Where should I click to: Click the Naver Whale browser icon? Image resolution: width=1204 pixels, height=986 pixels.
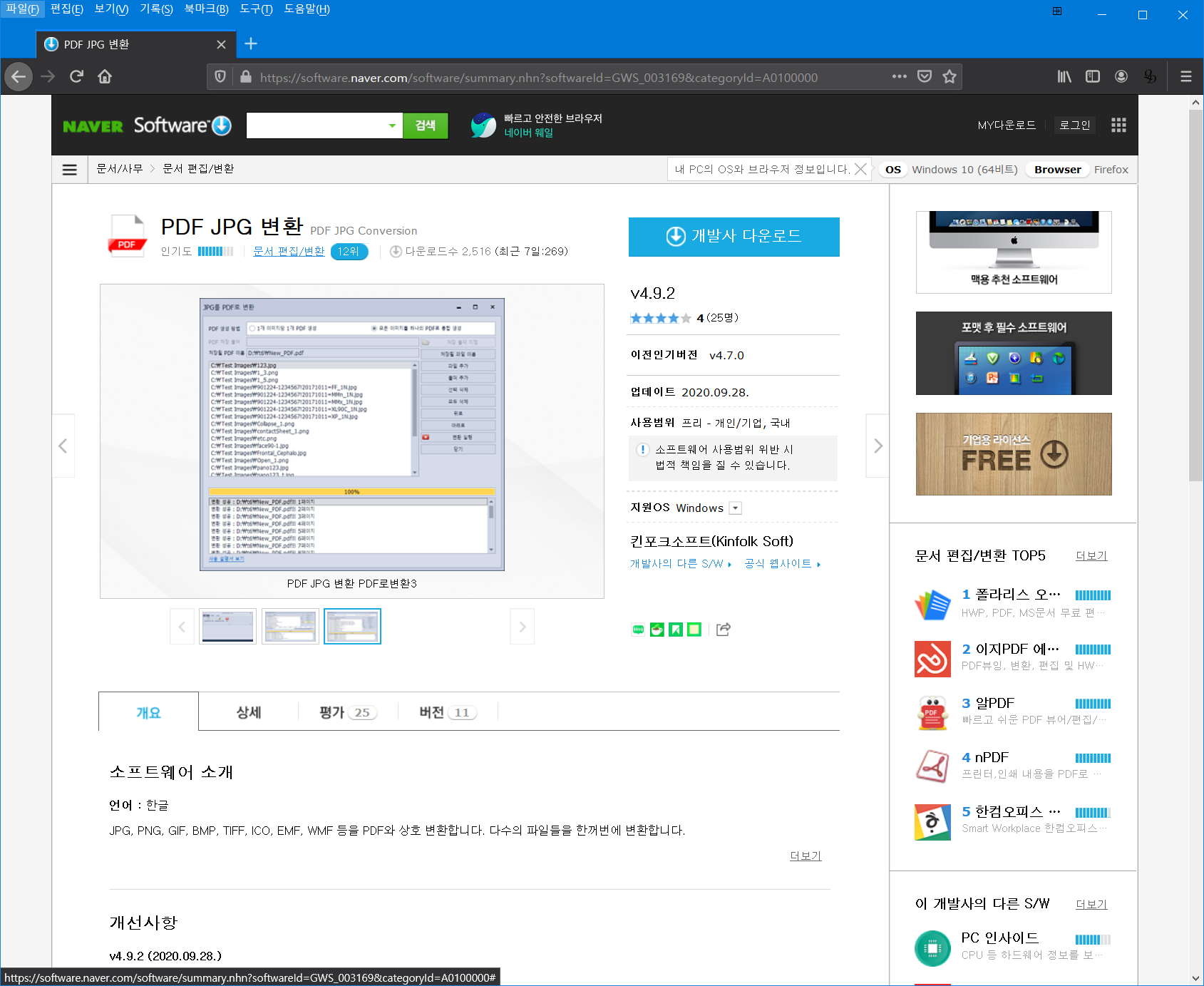(483, 125)
